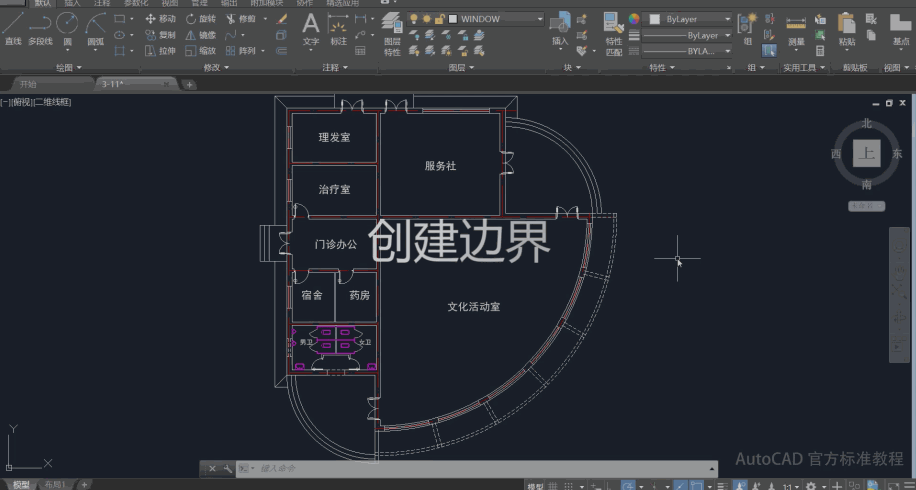Image resolution: width=916 pixels, height=490 pixels.
Task: Switch to the 模型 (Model) layout tab
Action: (x=21, y=485)
